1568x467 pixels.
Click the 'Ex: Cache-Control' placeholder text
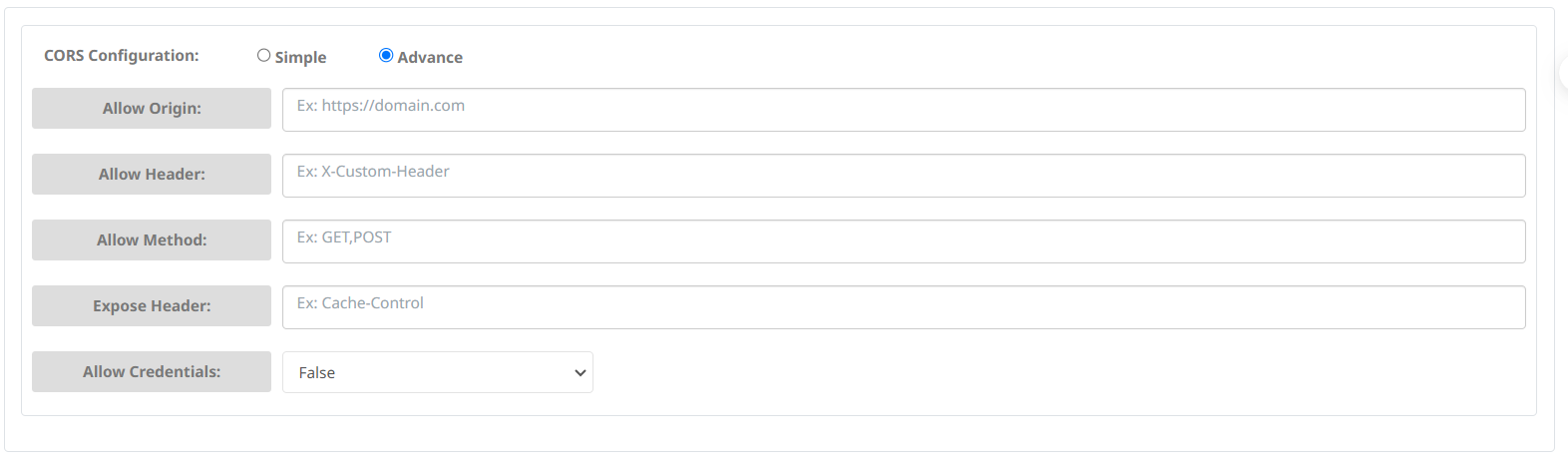(360, 303)
